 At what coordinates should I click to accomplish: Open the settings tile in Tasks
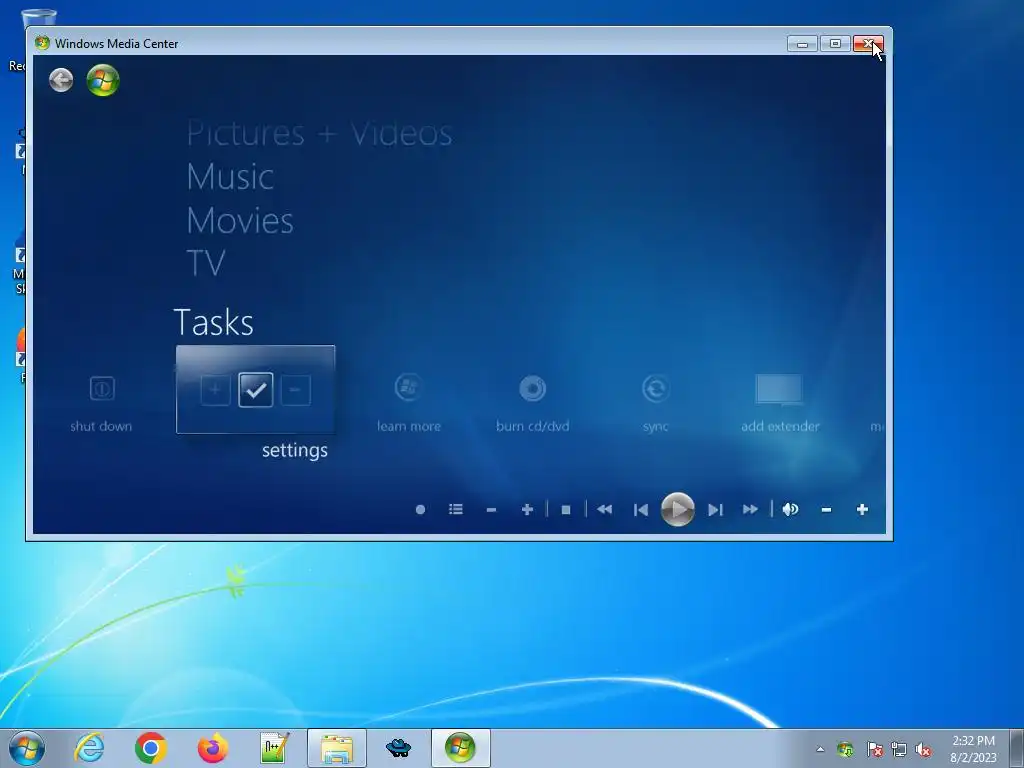[x=255, y=390]
